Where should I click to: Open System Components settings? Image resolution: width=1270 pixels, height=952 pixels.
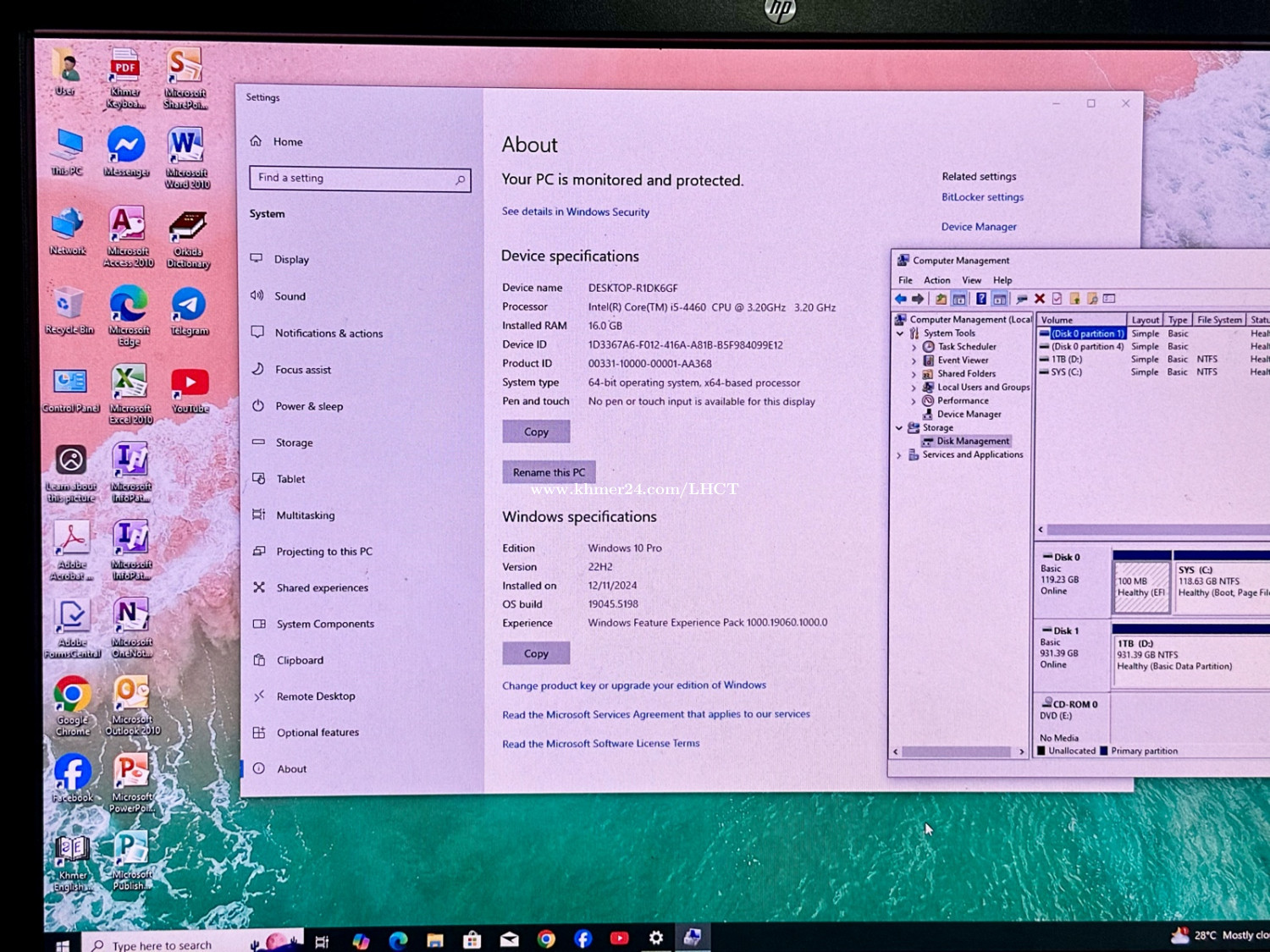pos(325,624)
